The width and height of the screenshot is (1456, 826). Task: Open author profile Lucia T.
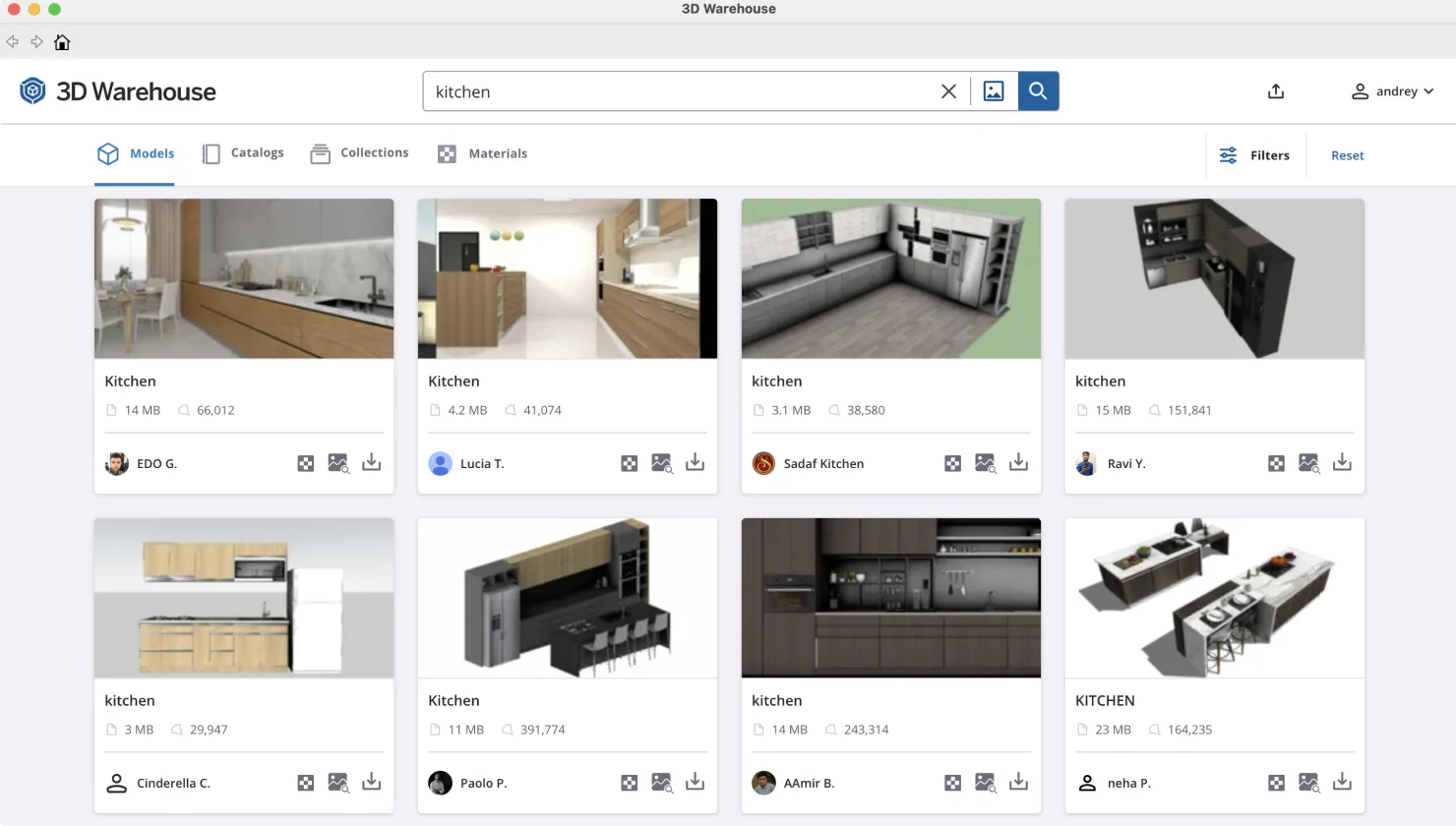point(466,463)
